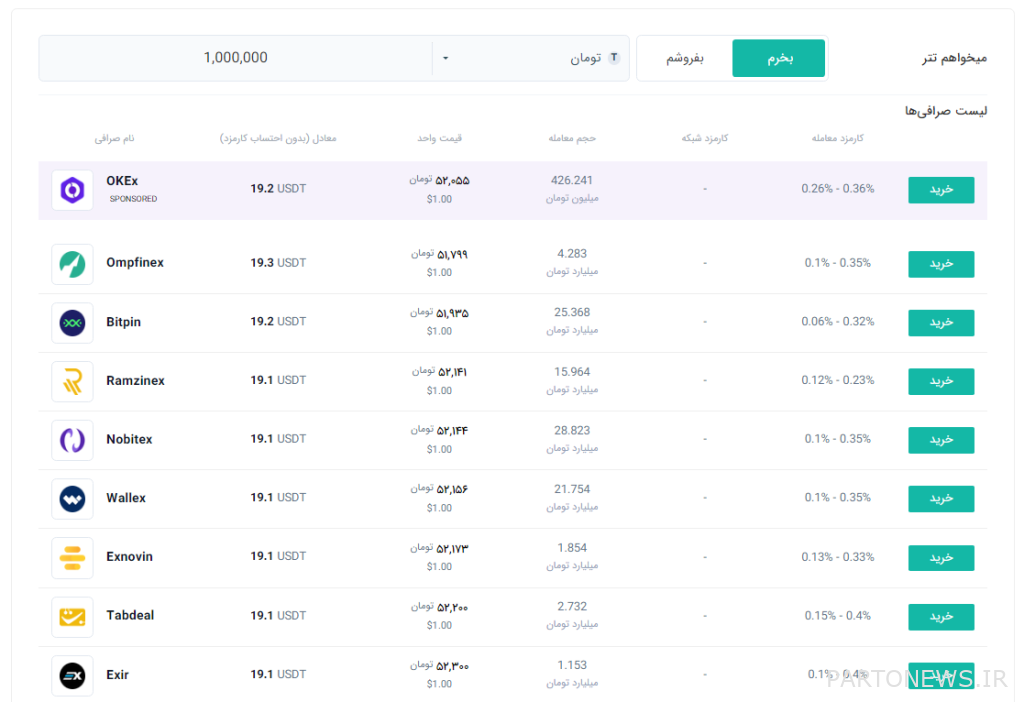Click the Ompfinex exchange logo

[x=72, y=264]
